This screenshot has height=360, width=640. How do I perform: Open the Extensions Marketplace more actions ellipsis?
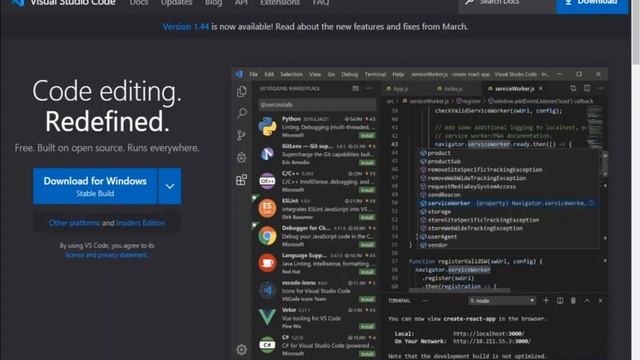pyautogui.click(x=369, y=88)
